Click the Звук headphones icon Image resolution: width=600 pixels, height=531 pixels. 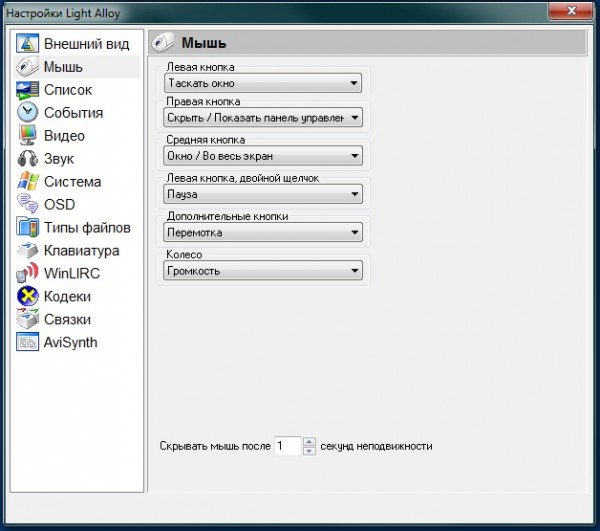coord(27,158)
